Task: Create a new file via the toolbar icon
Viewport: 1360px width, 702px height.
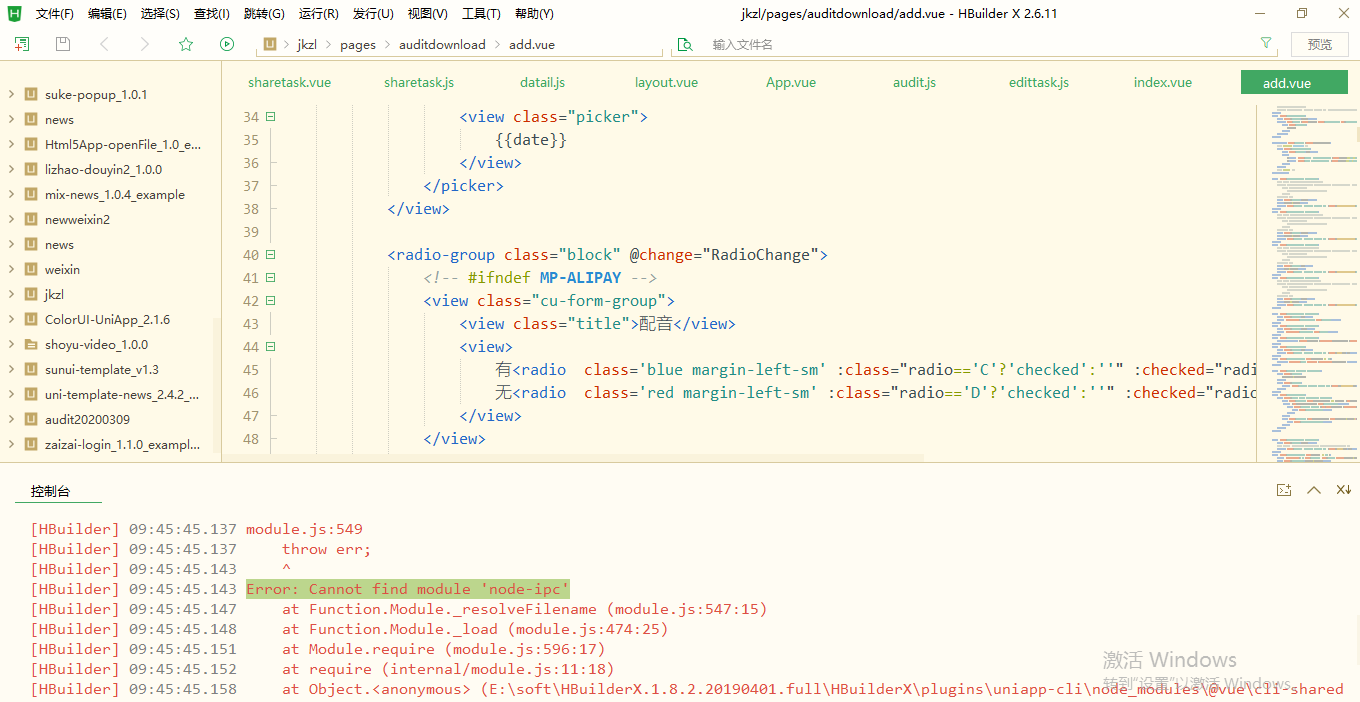Action: 21,45
